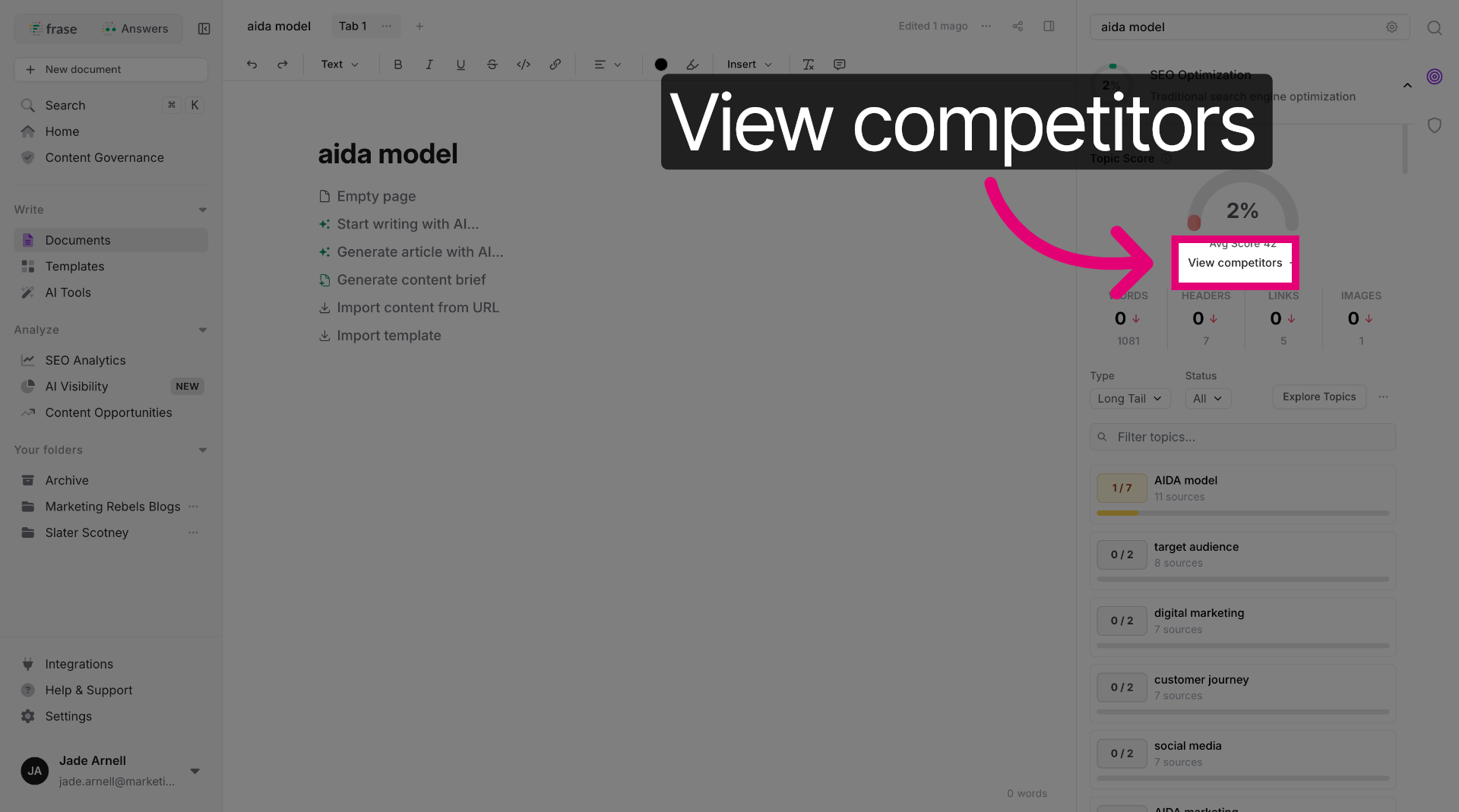Viewport: 1459px width, 812px height.
Task: Click the share icon in document header
Action: (x=1018, y=27)
